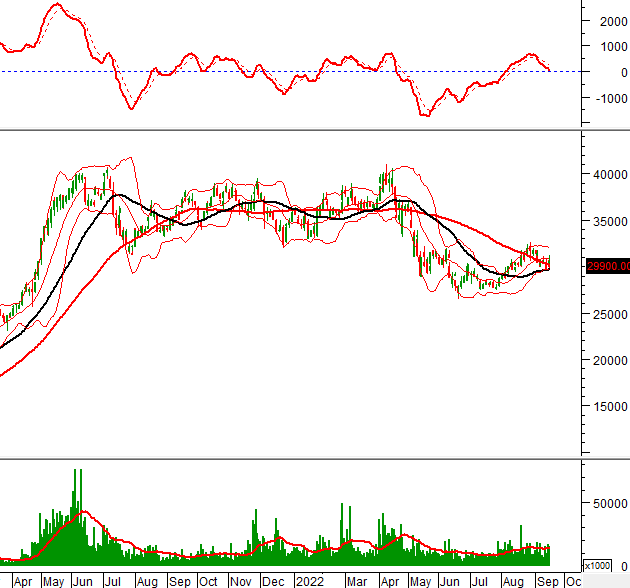The height and width of the screenshot is (588, 630).
Task: Click the highlighted 29900.00 current price label
Action: click(x=608, y=266)
